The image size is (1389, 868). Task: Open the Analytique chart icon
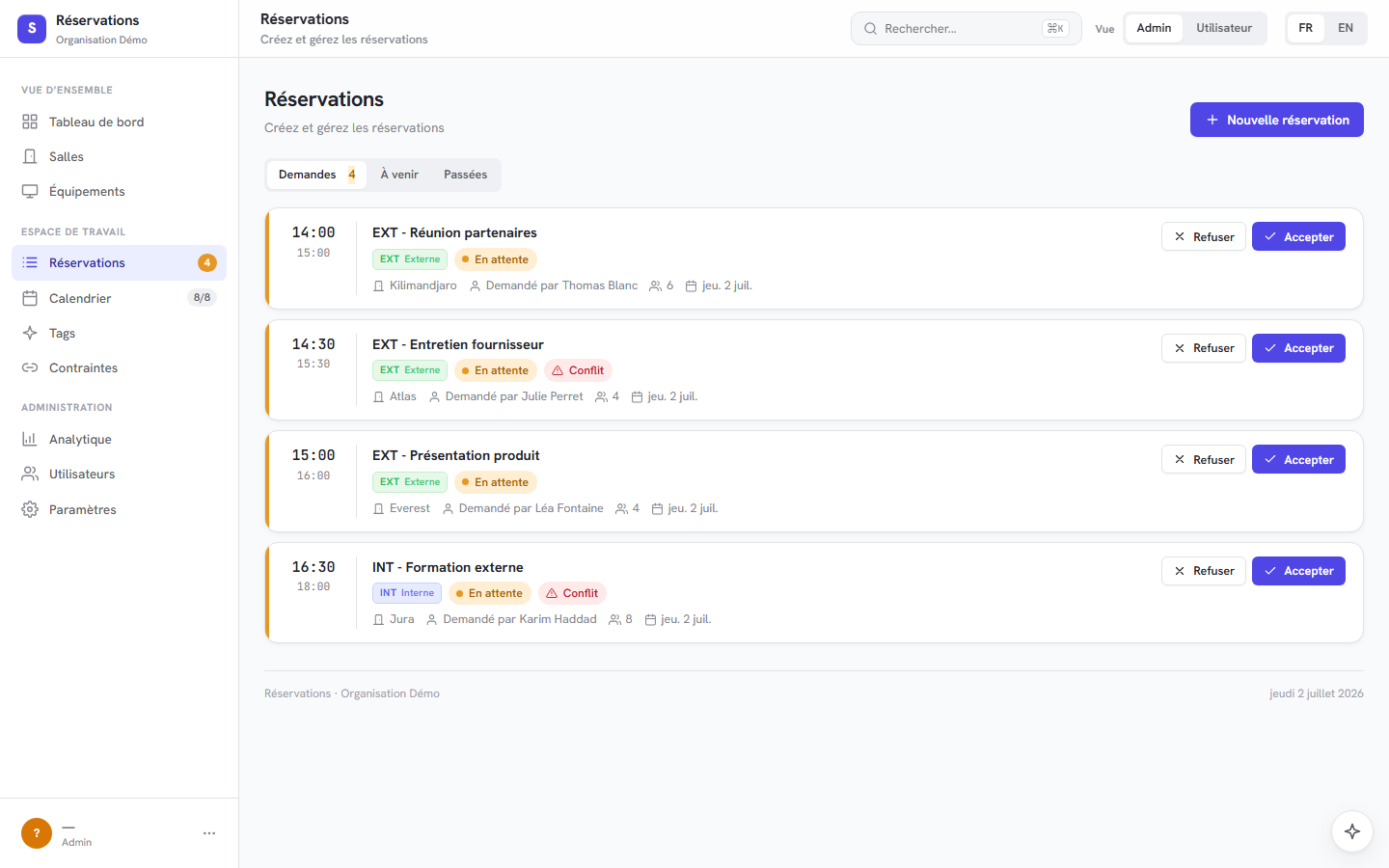point(30,439)
